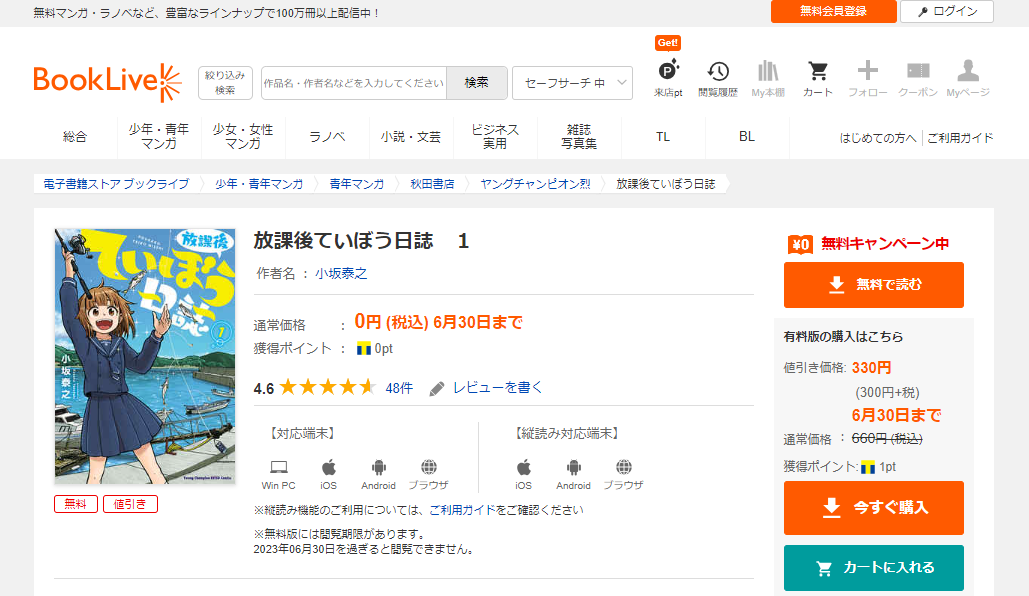Click the 無料で読む button

(873, 285)
